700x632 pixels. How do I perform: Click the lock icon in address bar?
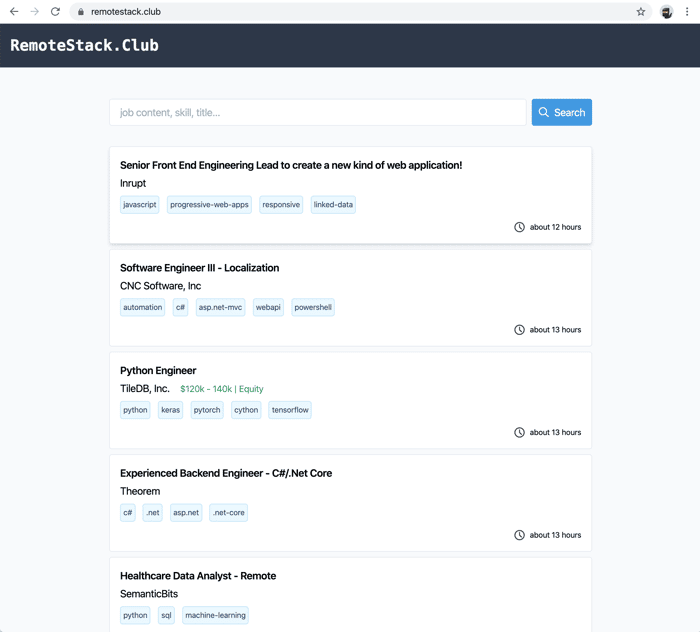point(81,12)
